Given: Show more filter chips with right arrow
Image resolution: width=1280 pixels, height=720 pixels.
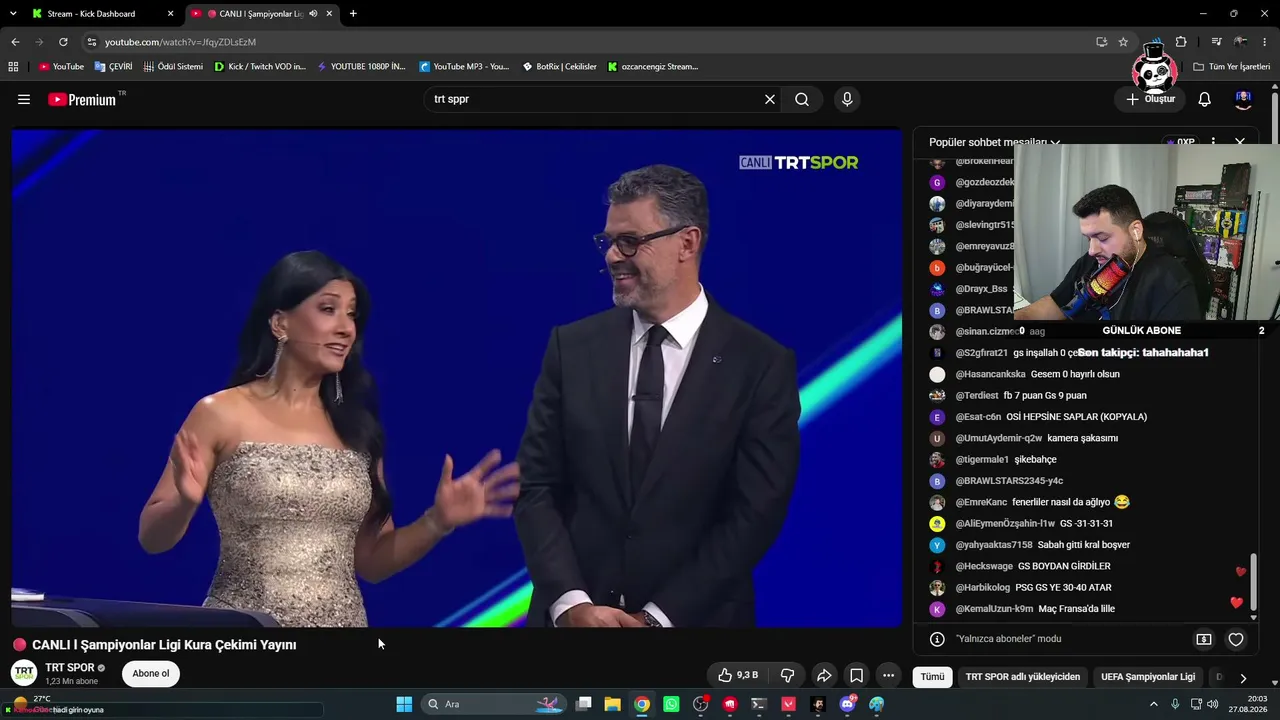Looking at the screenshot, I should coord(1243,677).
